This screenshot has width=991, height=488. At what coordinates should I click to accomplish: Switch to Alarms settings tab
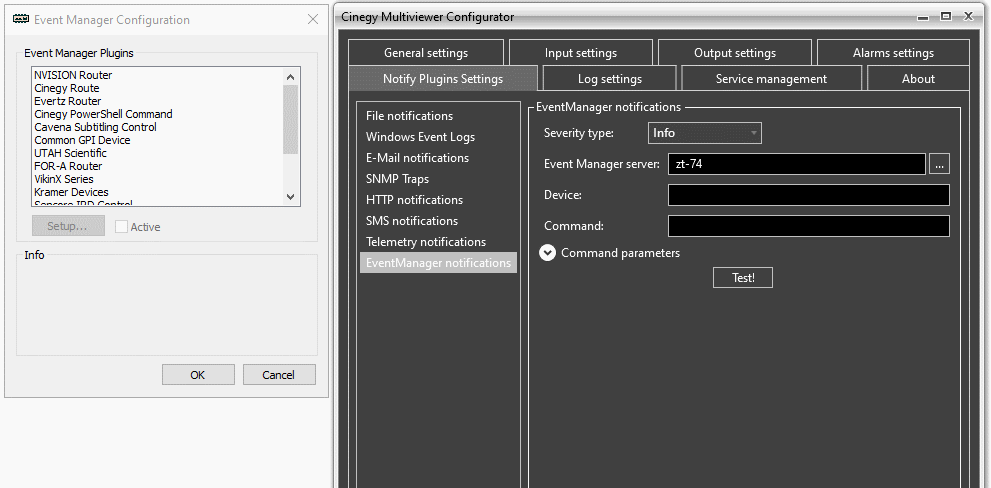click(x=893, y=53)
